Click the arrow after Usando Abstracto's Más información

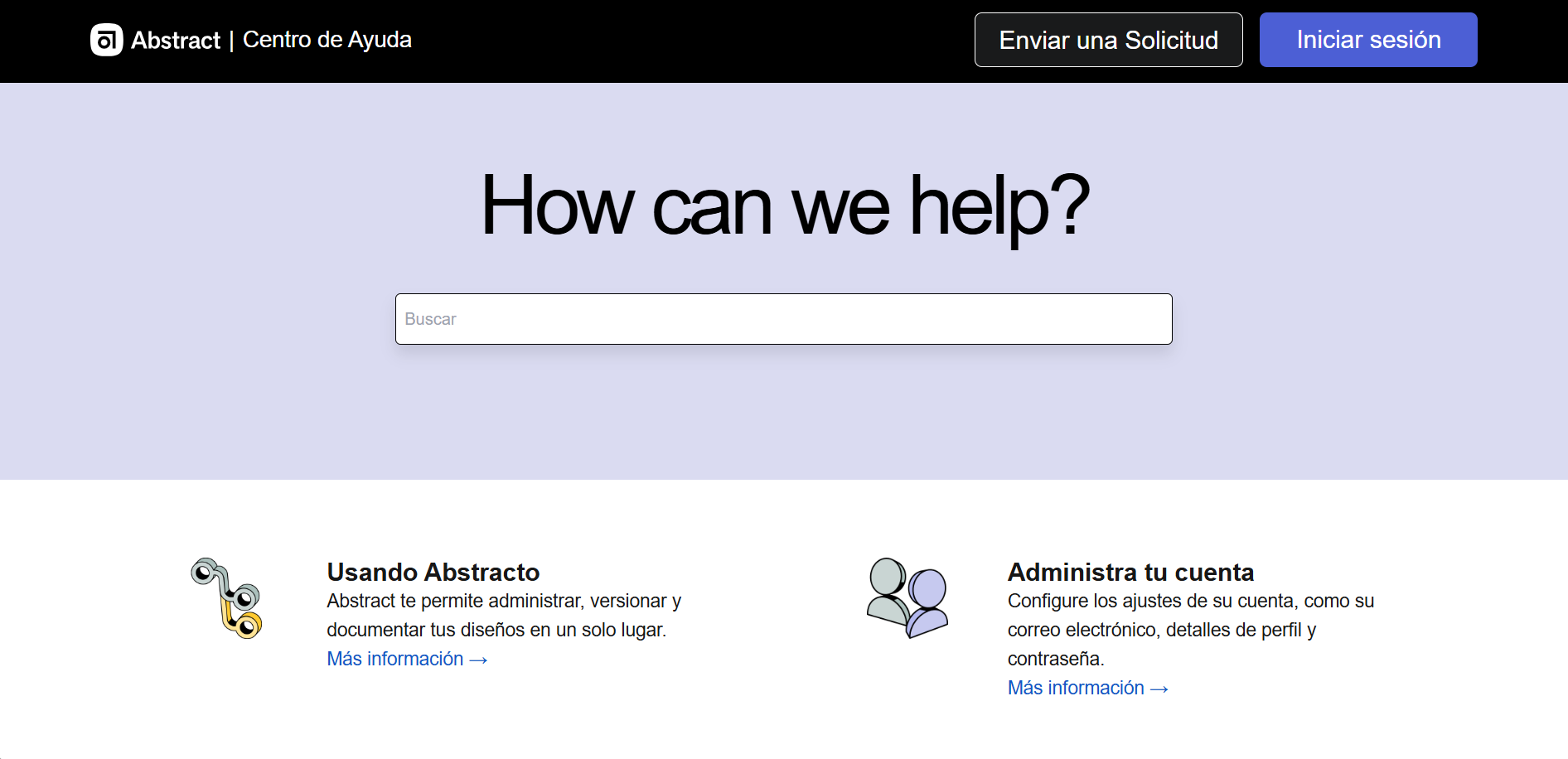478,660
